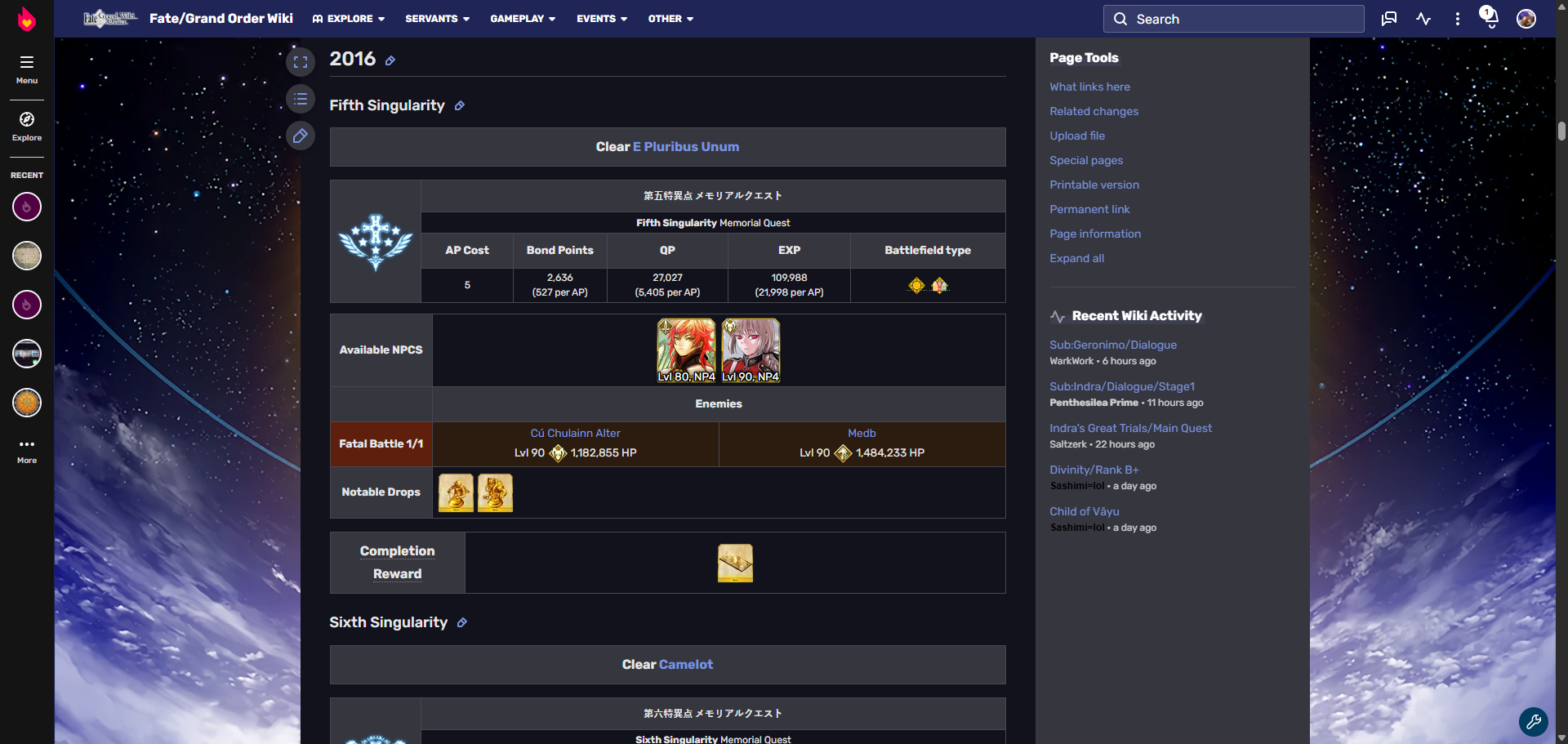This screenshot has height=744, width=1568.
Task: Click the Completion Reward header label
Action: click(x=398, y=563)
